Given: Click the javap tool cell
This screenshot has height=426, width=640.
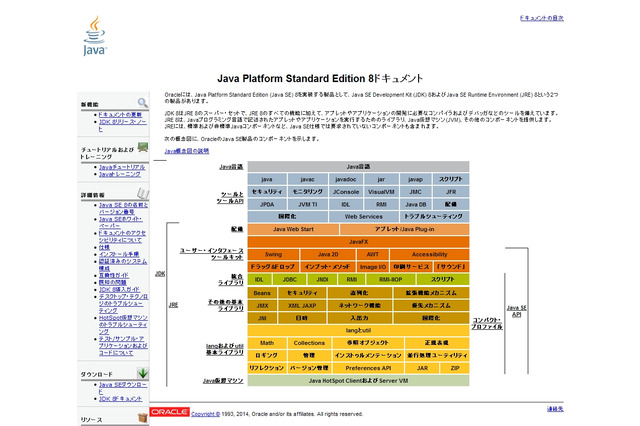Looking at the screenshot, I should [415, 179].
